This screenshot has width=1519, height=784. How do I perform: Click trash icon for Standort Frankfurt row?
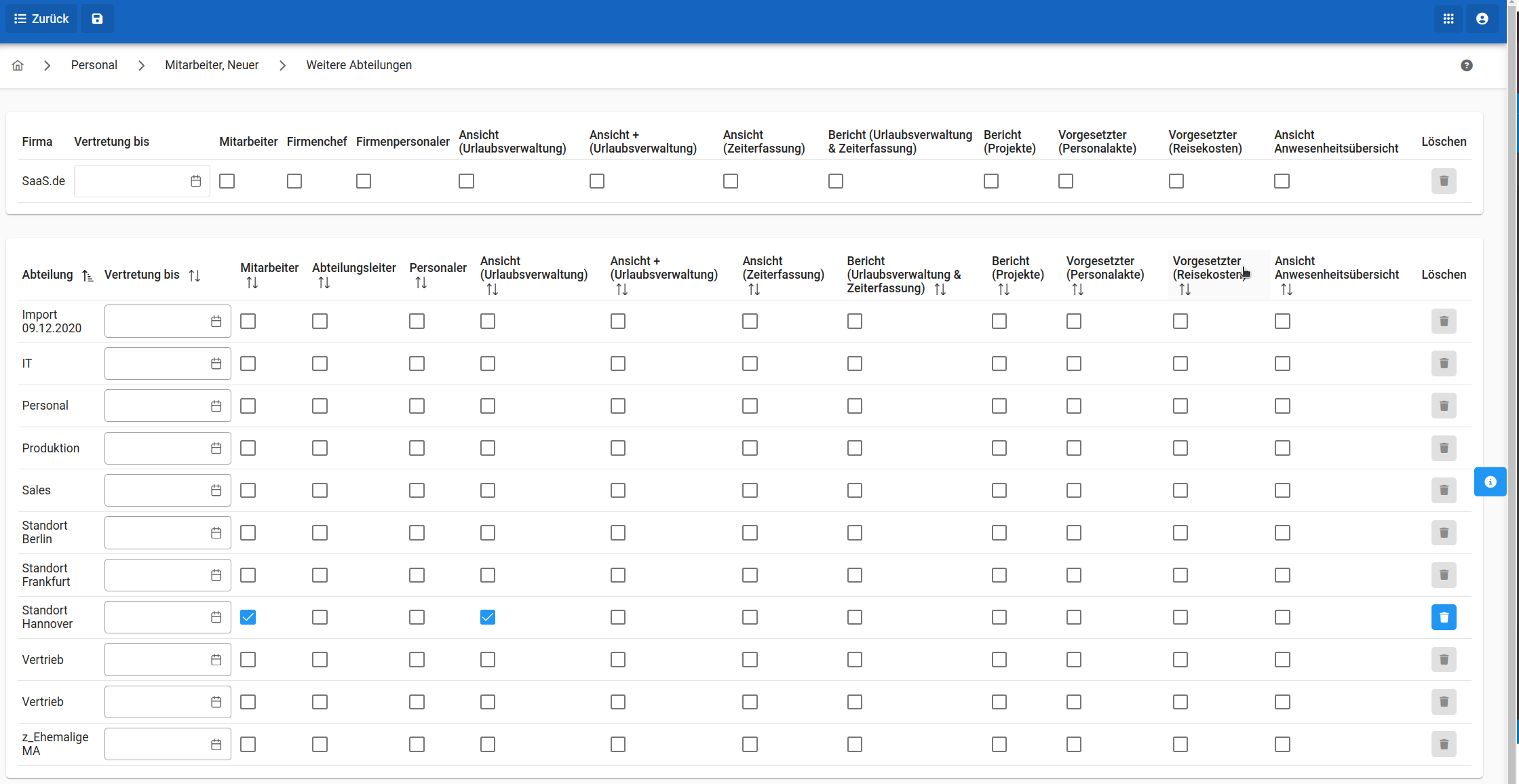1444,575
